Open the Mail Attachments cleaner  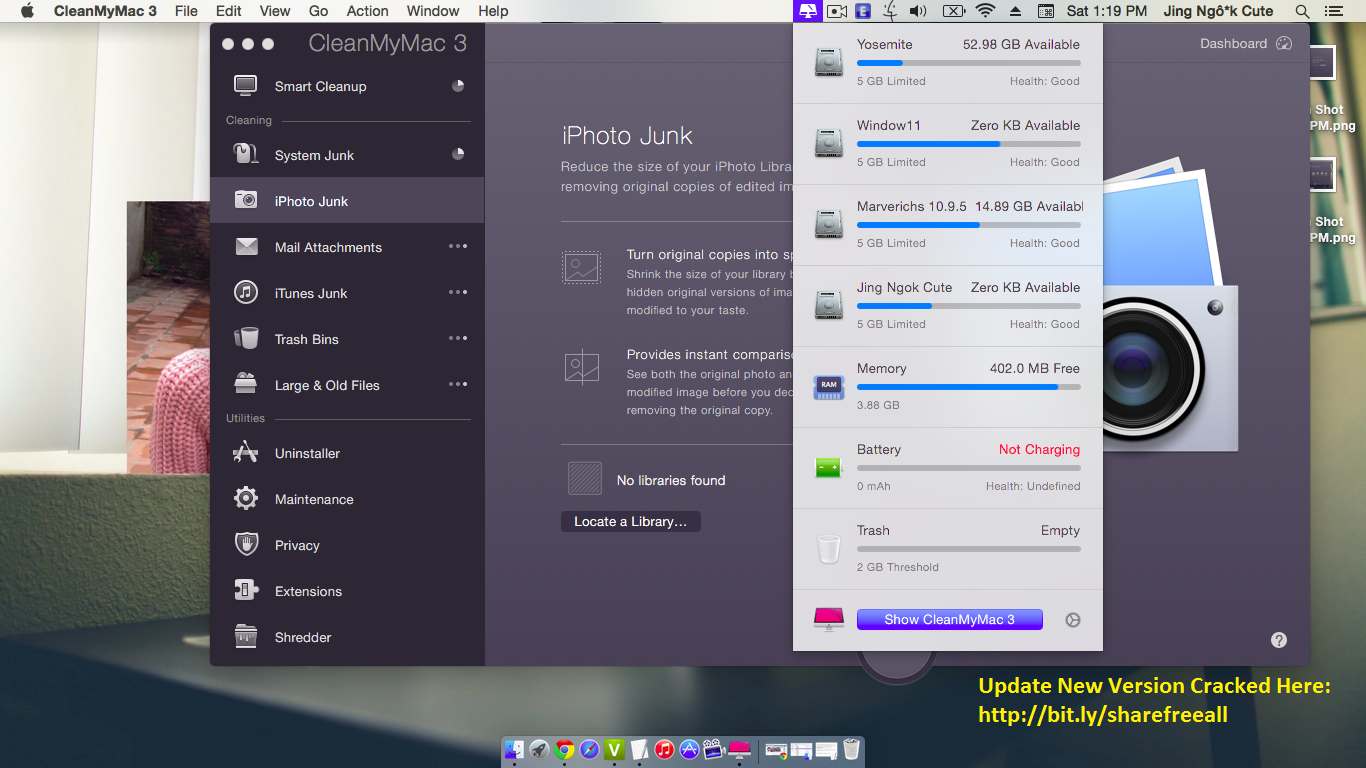tap(328, 247)
